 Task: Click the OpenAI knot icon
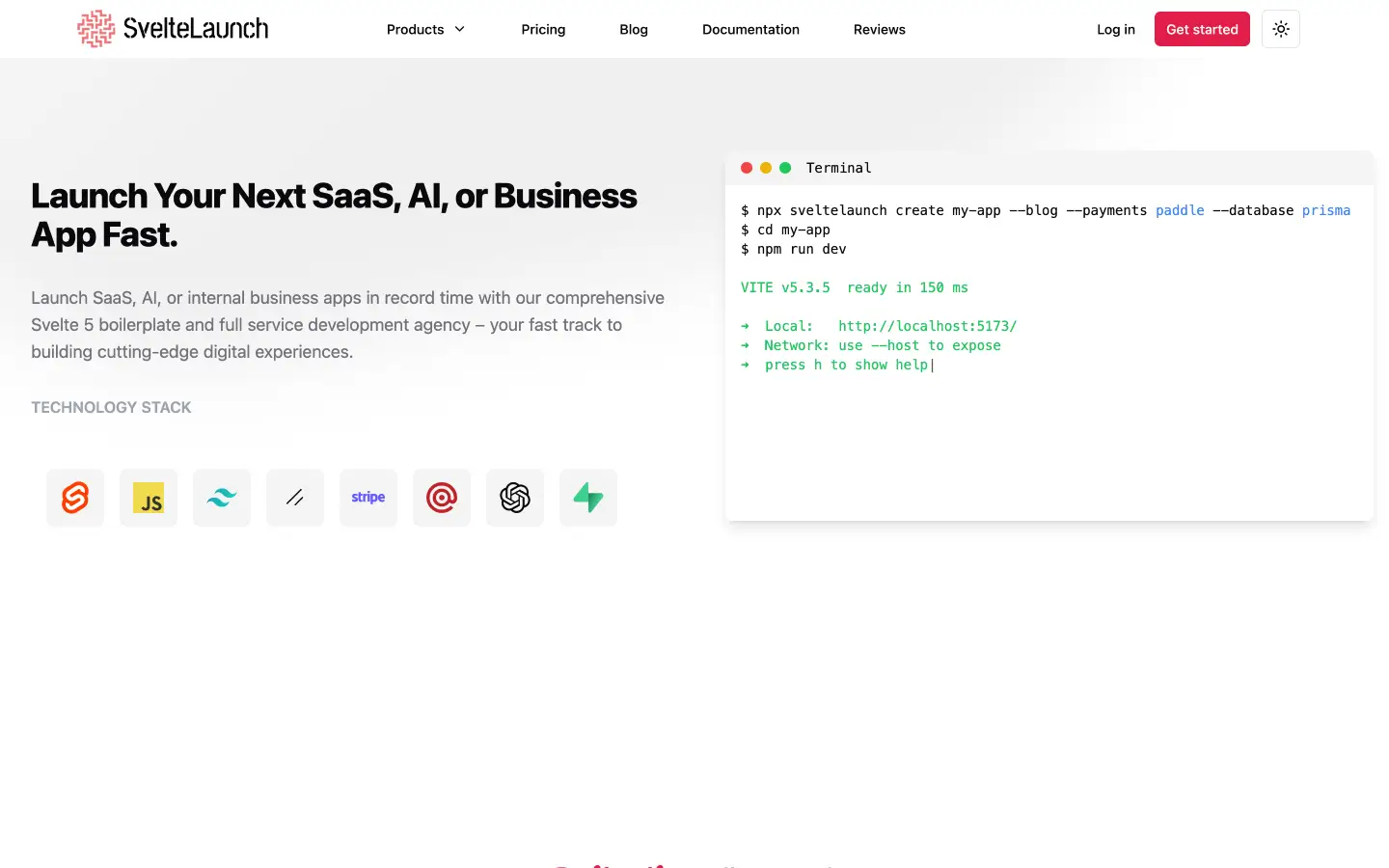[515, 498]
